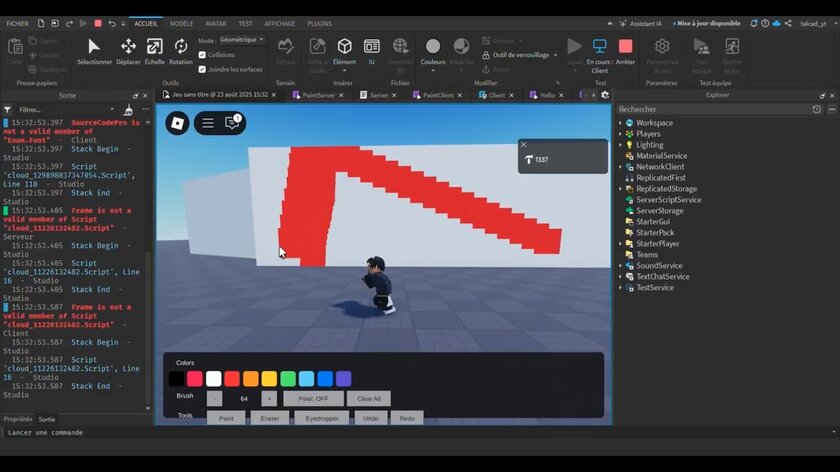Open the Mode Géométrique dropdown
Image resolution: width=840 pixels, height=472 pixels.
tap(242, 40)
